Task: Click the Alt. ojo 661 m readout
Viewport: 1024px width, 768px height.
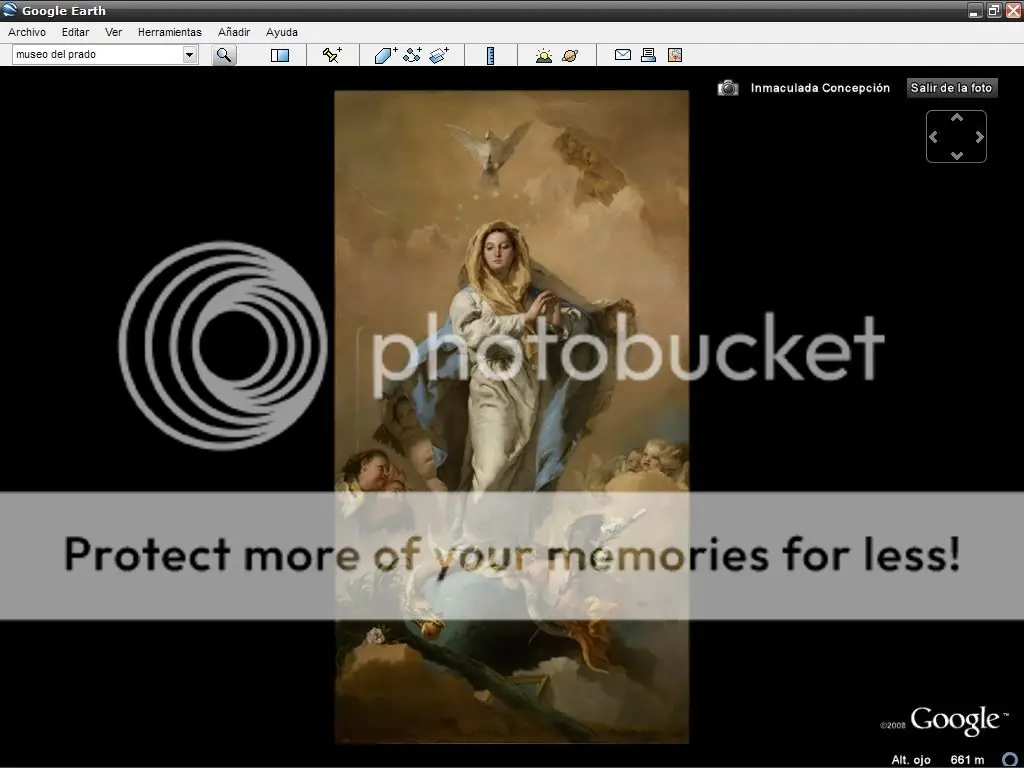Action: 937,760
